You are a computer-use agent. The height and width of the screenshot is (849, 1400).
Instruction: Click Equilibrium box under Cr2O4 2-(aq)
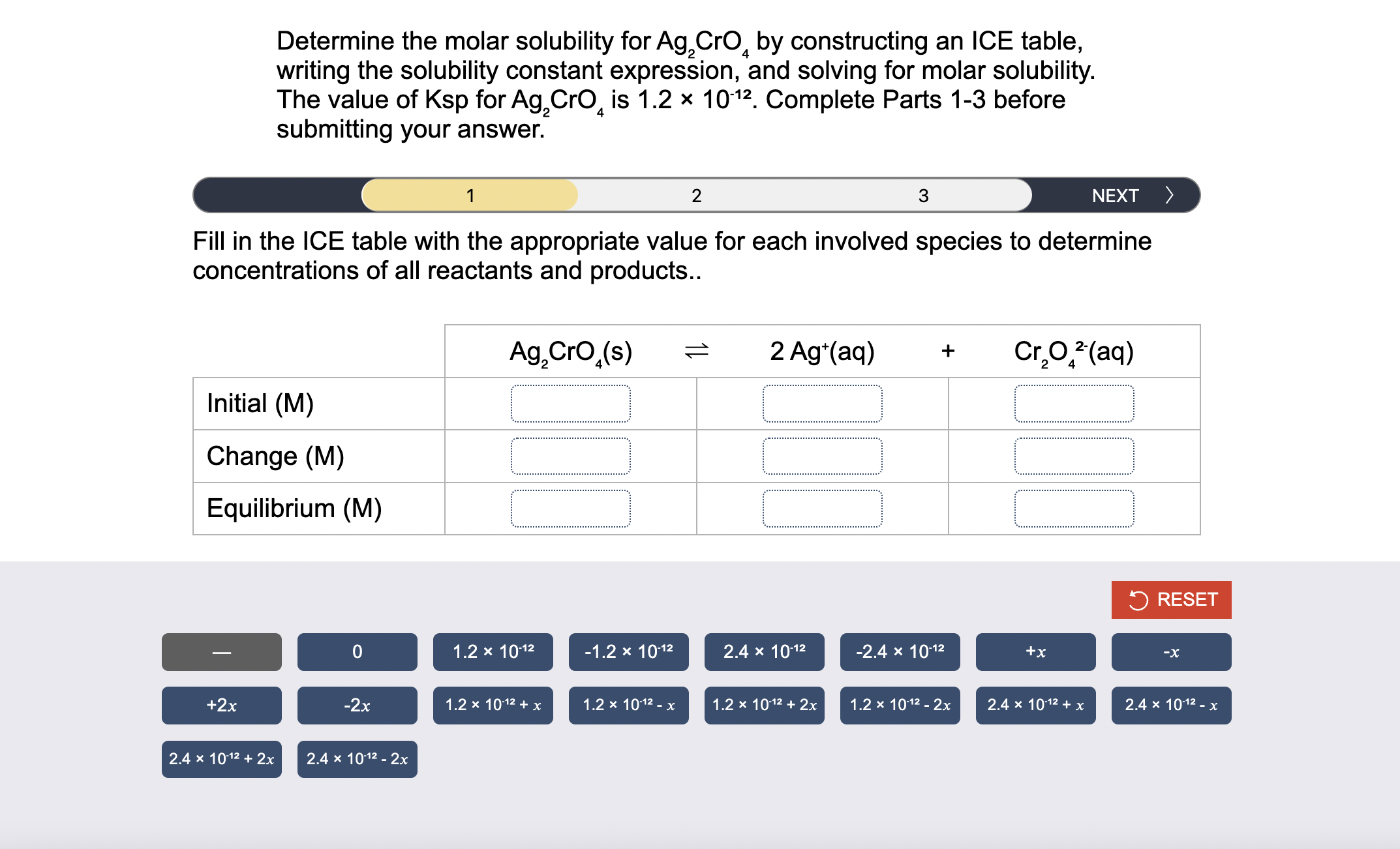click(x=1074, y=509)
